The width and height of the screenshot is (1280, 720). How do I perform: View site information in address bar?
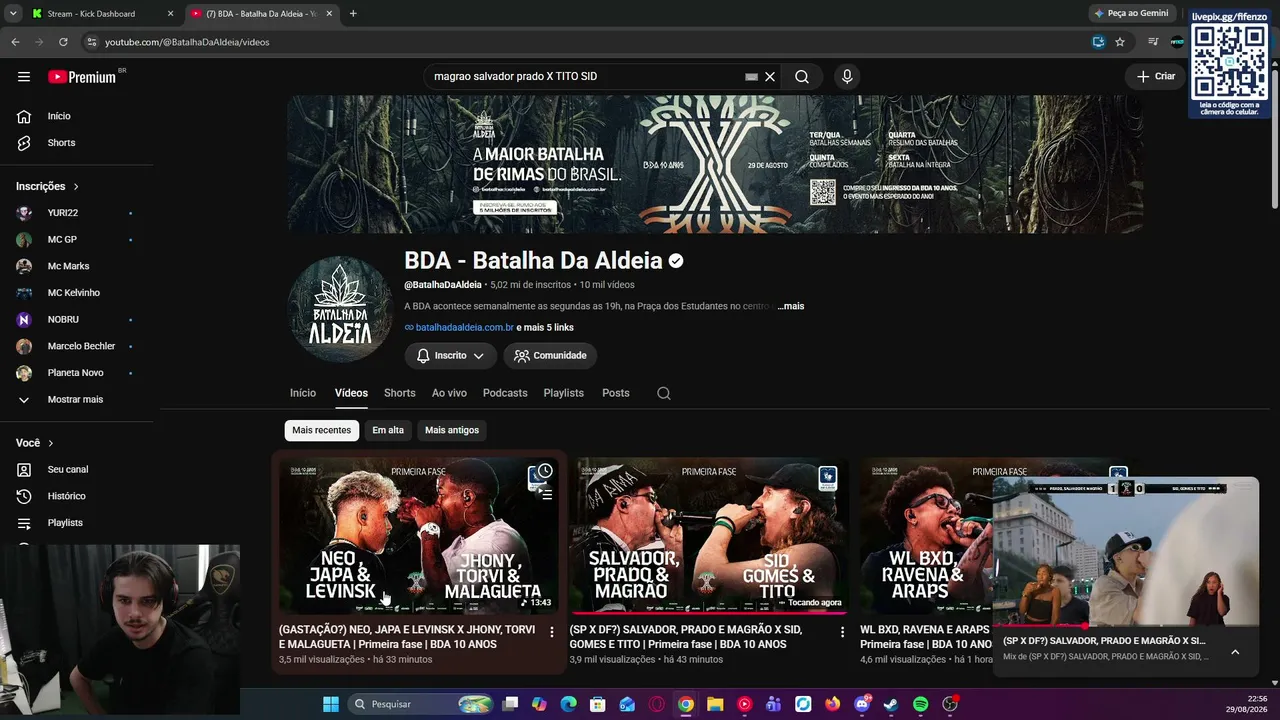click(x=91, y=42)
